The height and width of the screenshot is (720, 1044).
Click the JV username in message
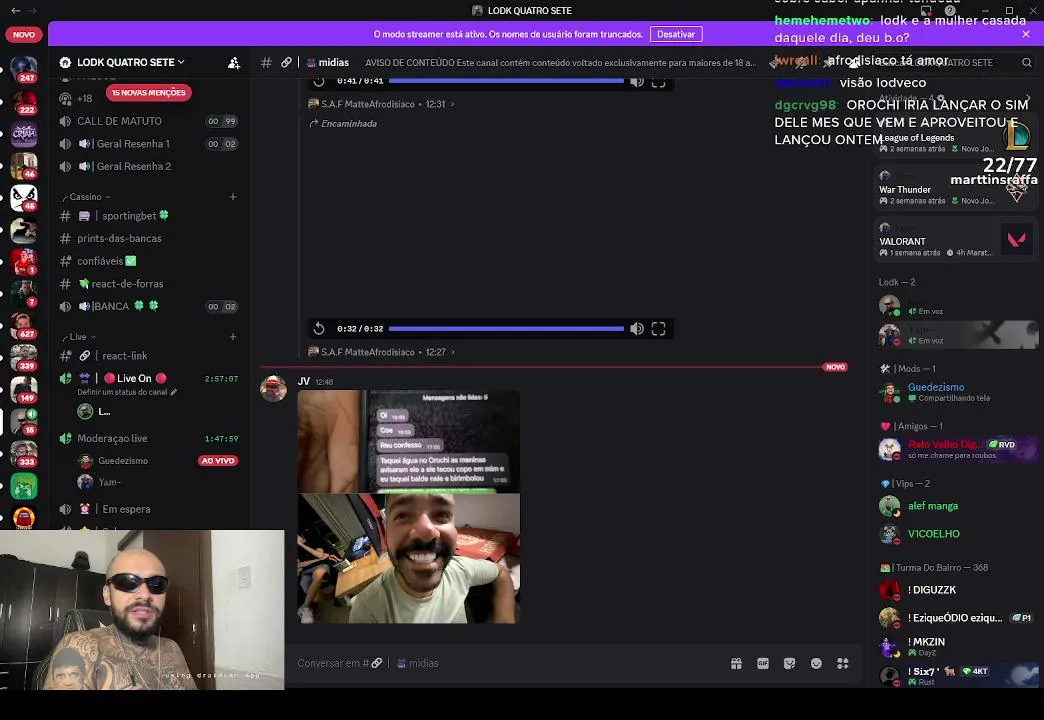tap(304, 382)
